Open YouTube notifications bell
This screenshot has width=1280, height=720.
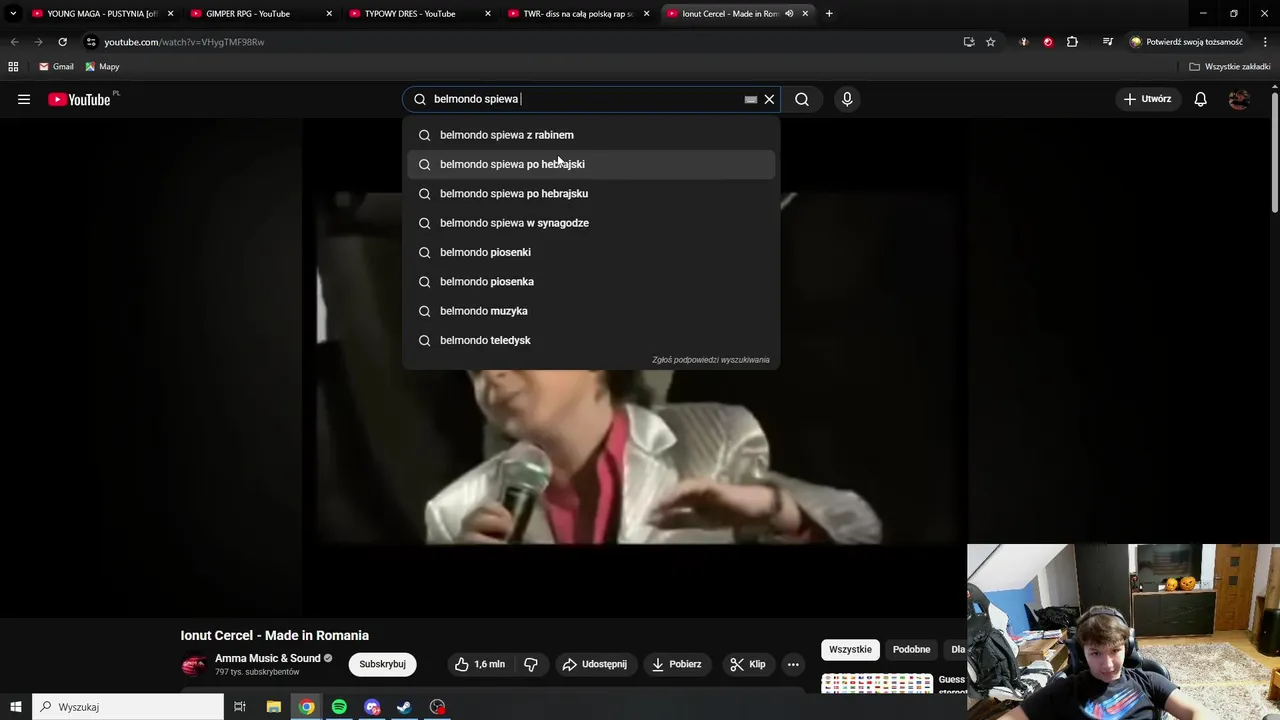(1200, 99)
